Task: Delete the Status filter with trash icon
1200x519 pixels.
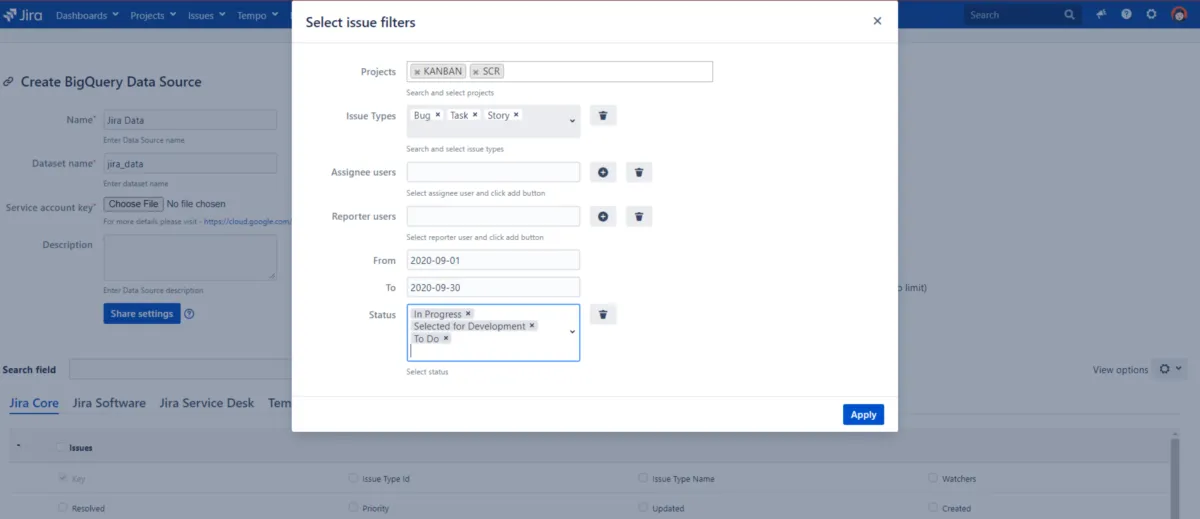Action: 603,314
